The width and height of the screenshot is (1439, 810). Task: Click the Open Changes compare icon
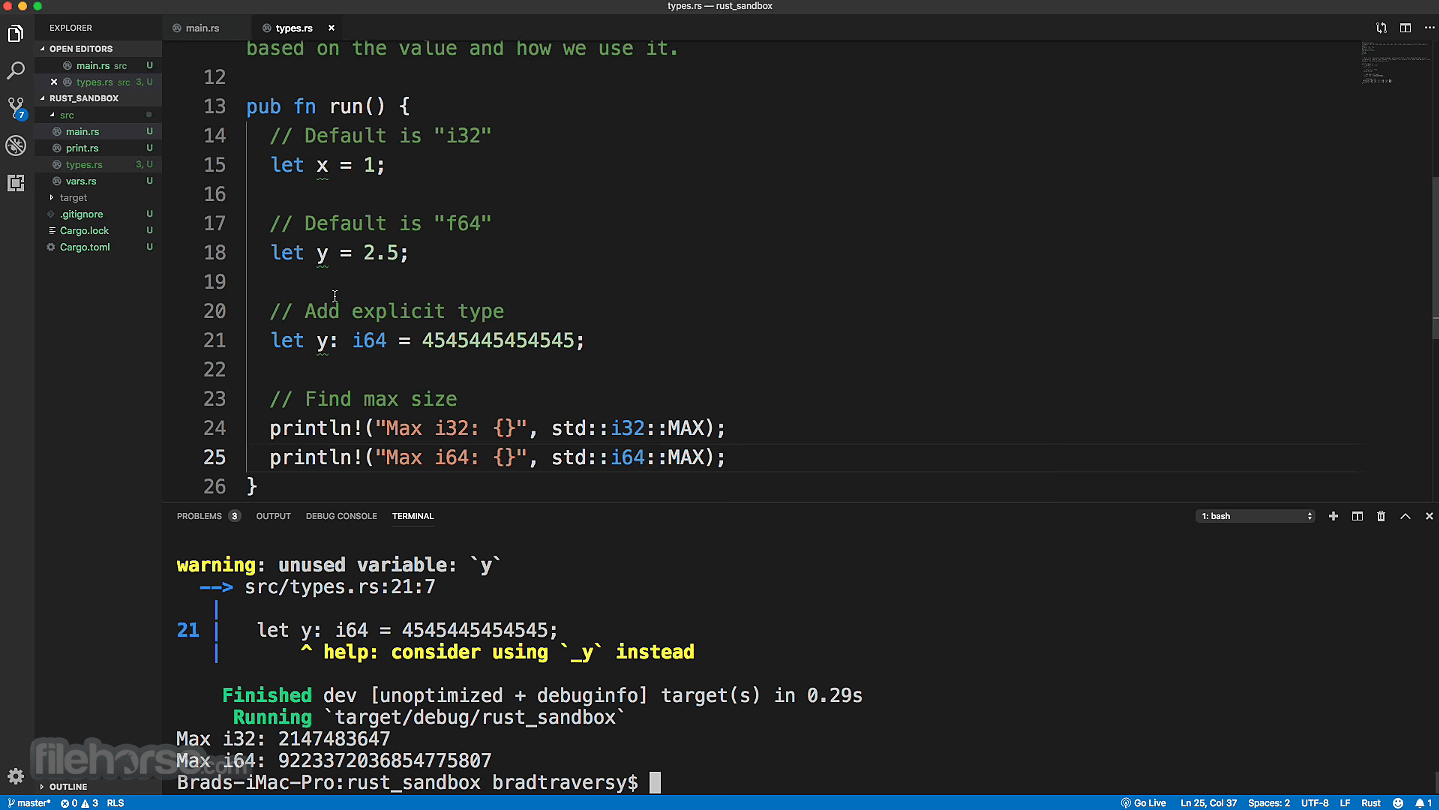tap(1381, 28)
